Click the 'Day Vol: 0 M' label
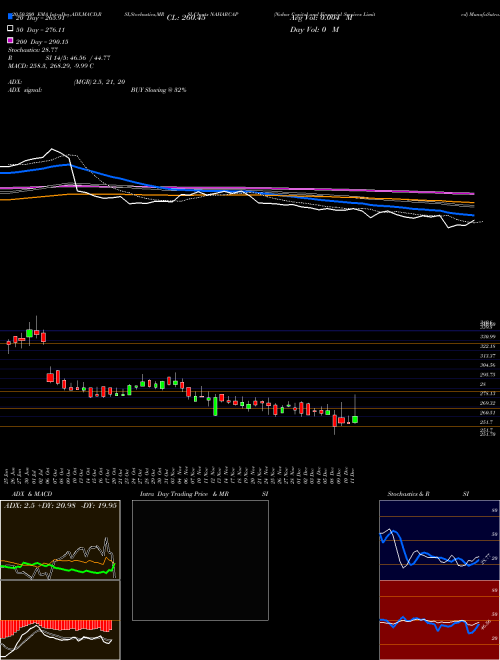Viewport: 500px width, 660px height. point(314,30)
